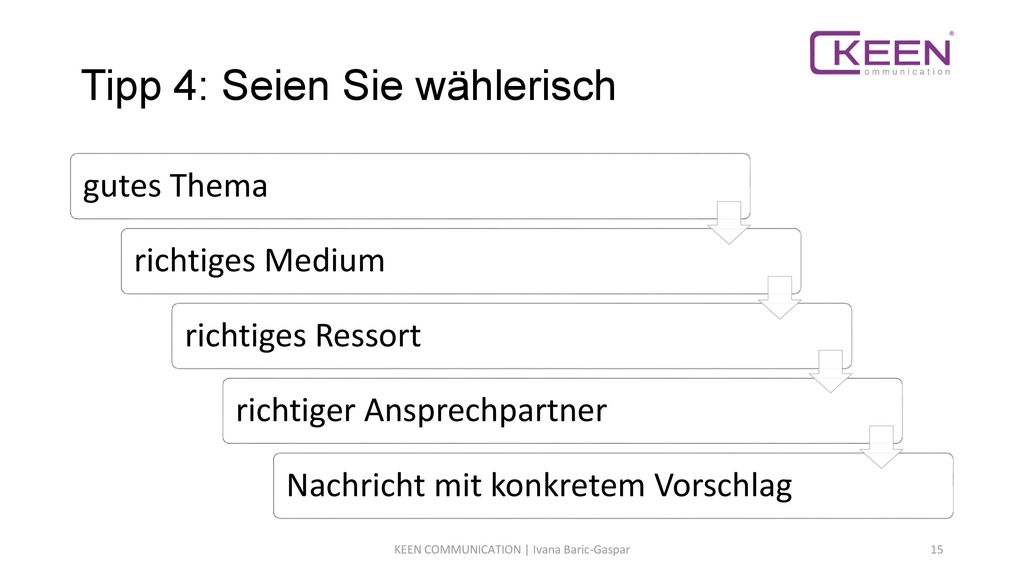Click 'KEEN COMMUNICATION' in the footer
The height and width of the screenshot is (576, 1024).
[457, 550]
